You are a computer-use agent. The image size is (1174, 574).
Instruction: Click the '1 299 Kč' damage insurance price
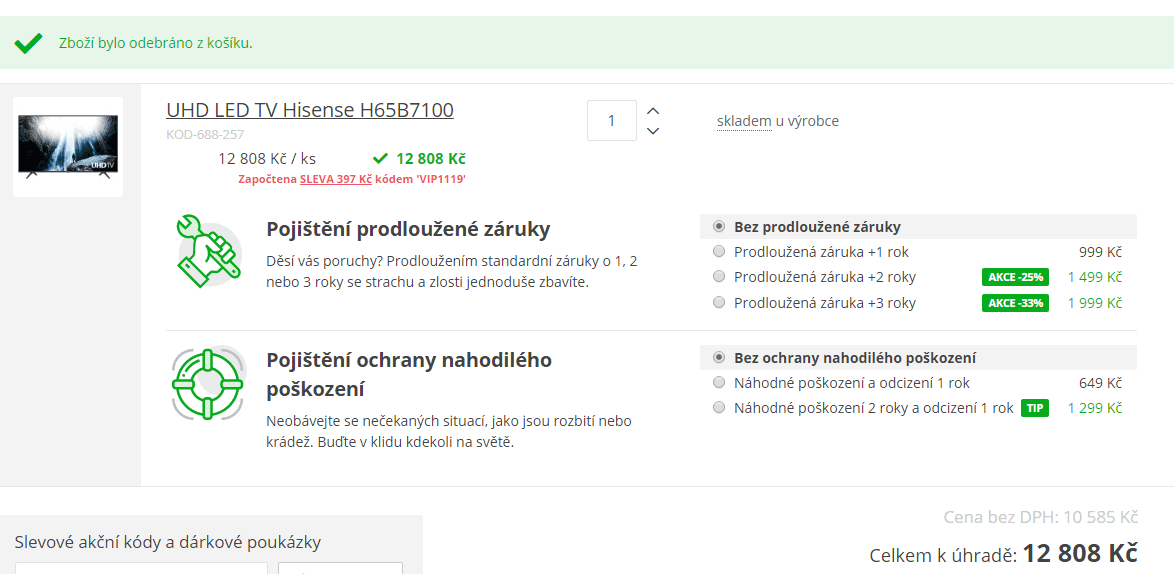coord(1095,409)
